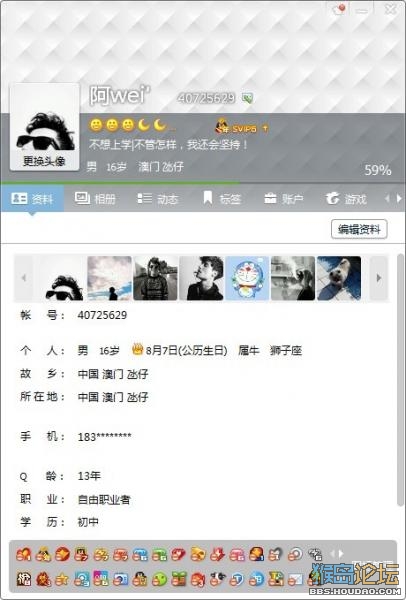The width and height of the screenshot is (406, 600).
Task: Select the 游戏 games tab
Action: point(346,199)
